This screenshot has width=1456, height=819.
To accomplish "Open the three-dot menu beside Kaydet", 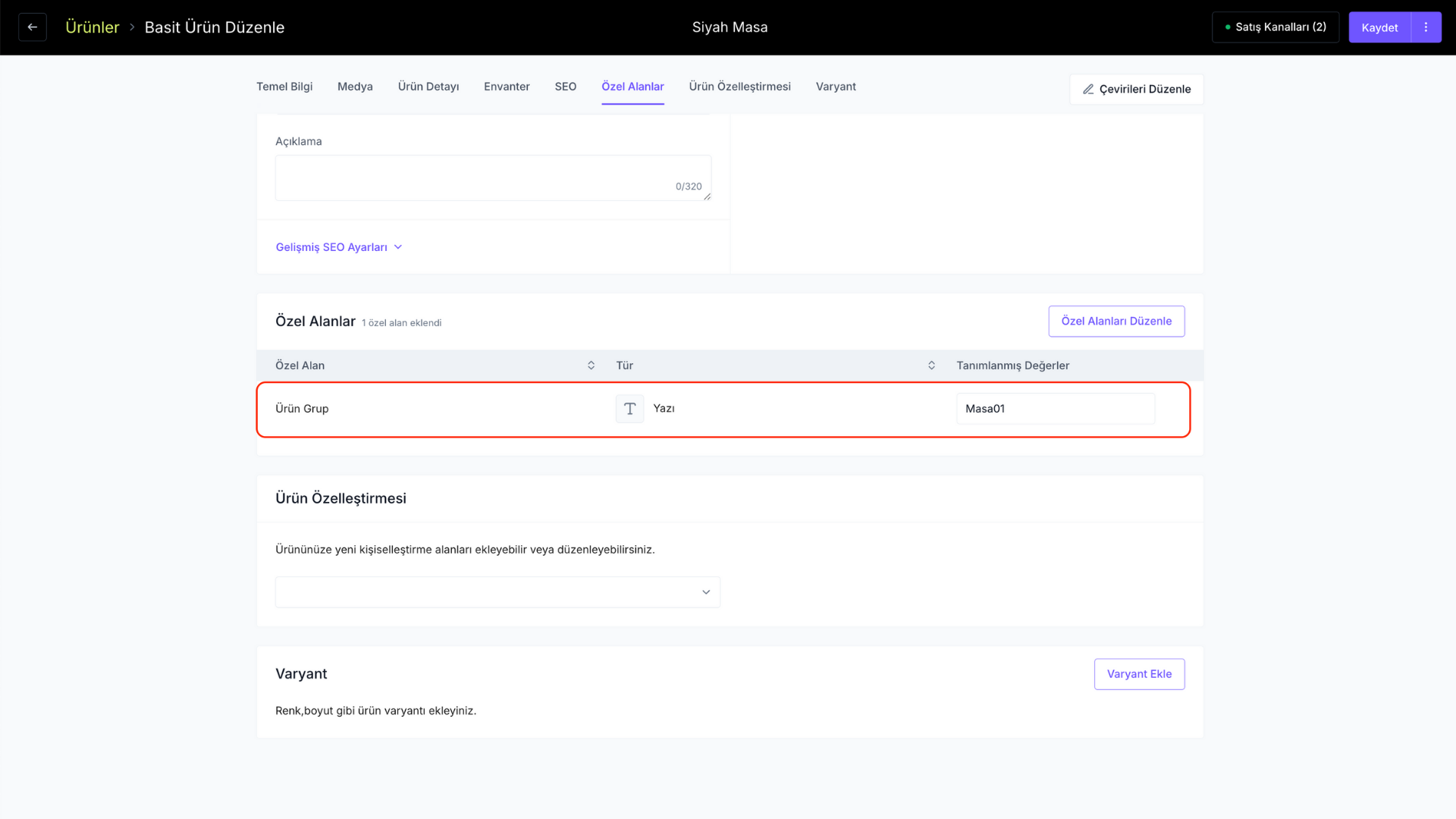I will 1426,27.
